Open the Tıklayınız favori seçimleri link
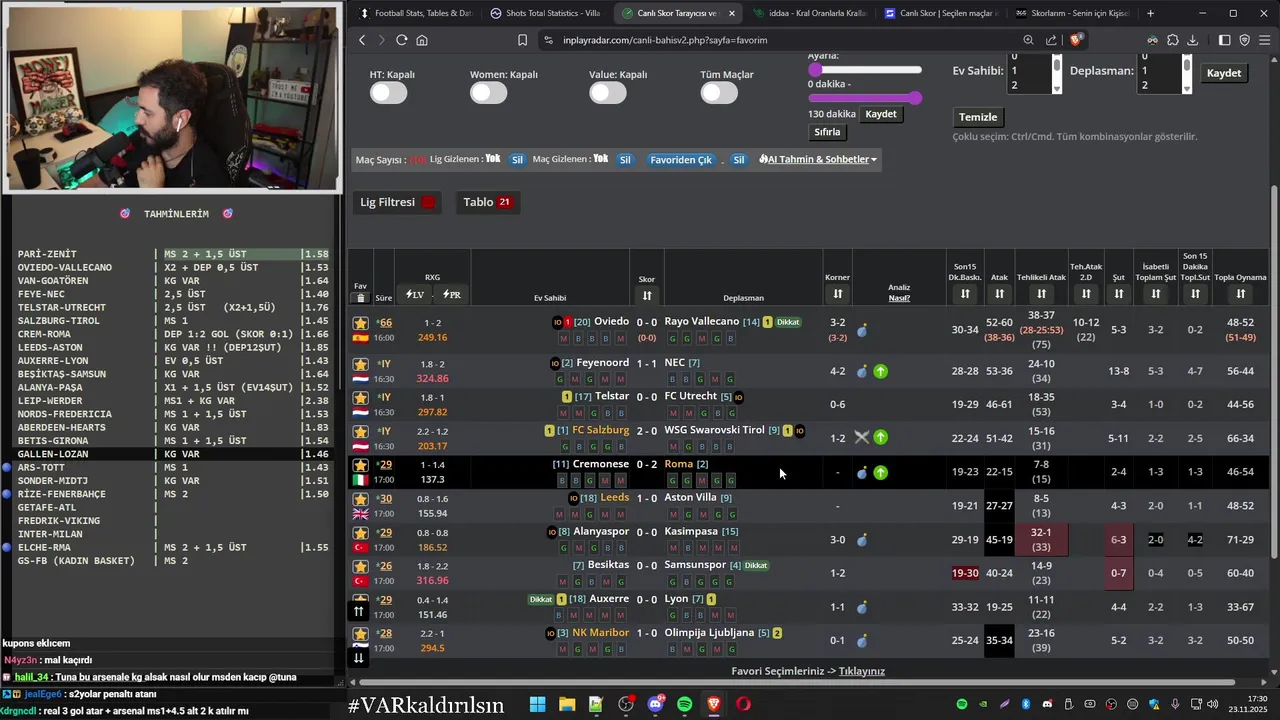 (862, 671)
